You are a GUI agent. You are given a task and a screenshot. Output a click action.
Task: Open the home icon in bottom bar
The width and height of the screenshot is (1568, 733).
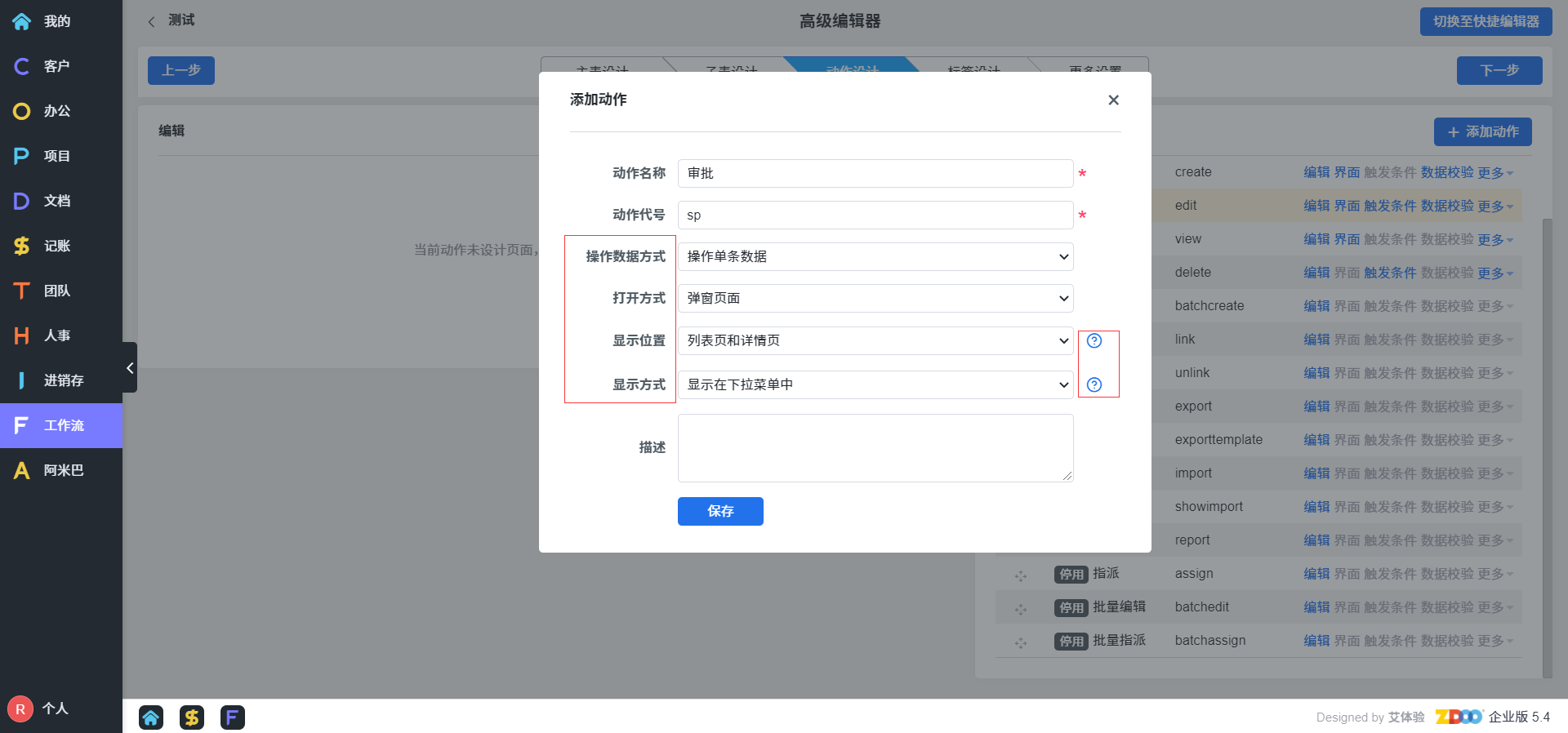click(x=151, y=717)
